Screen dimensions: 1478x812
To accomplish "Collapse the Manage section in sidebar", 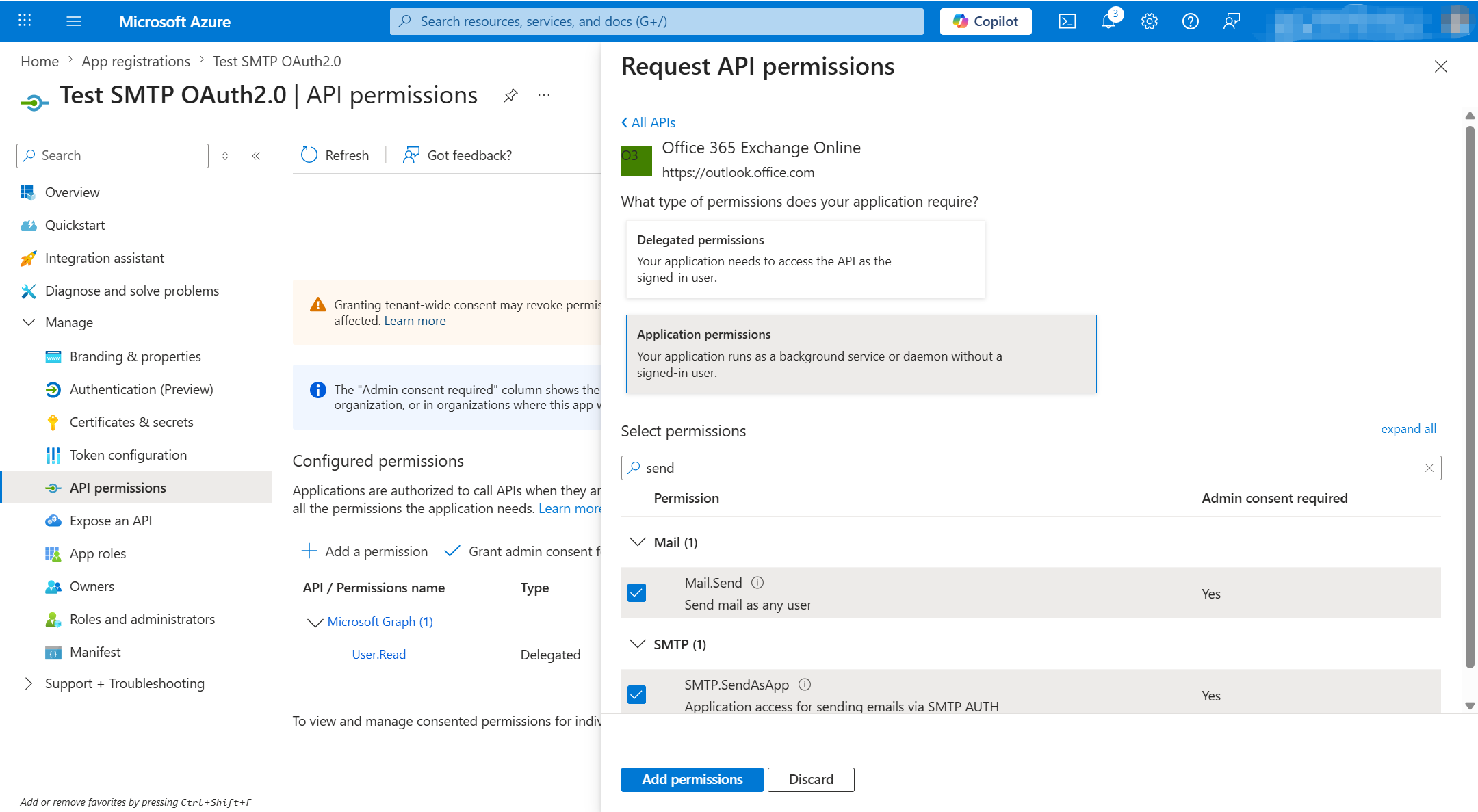I will point(29,322).
